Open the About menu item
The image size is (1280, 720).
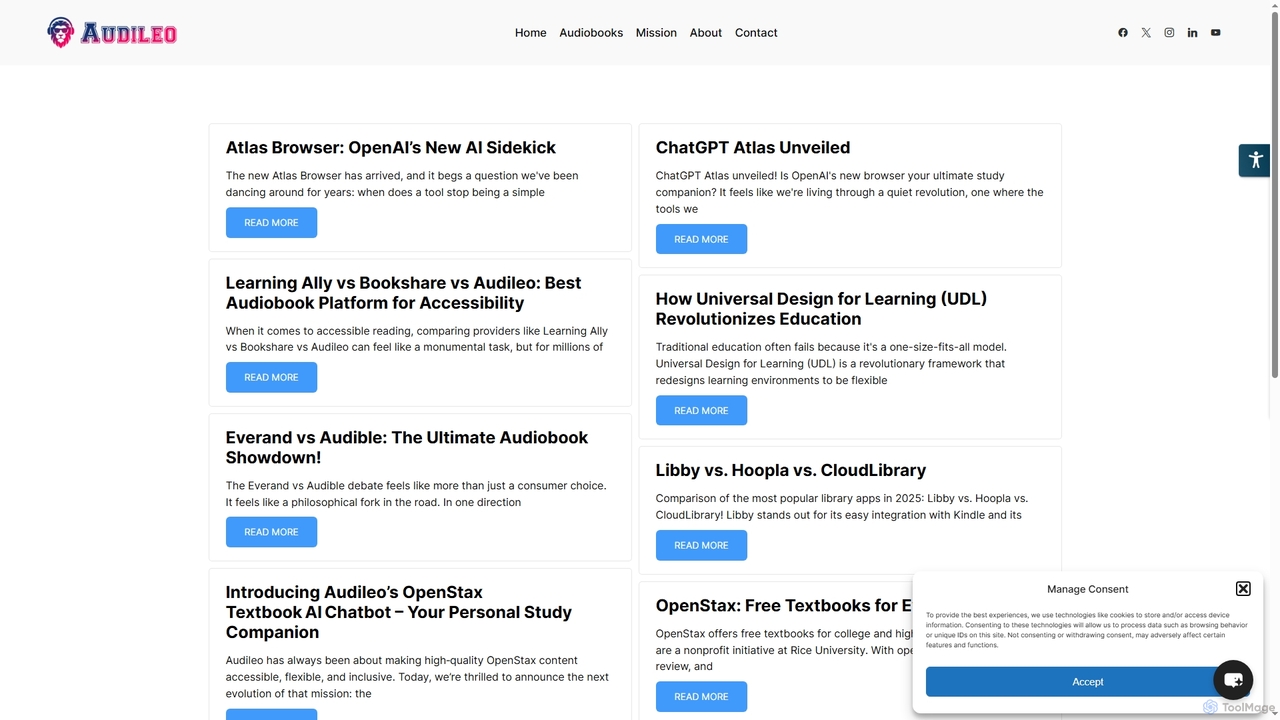tap(706, 33)
